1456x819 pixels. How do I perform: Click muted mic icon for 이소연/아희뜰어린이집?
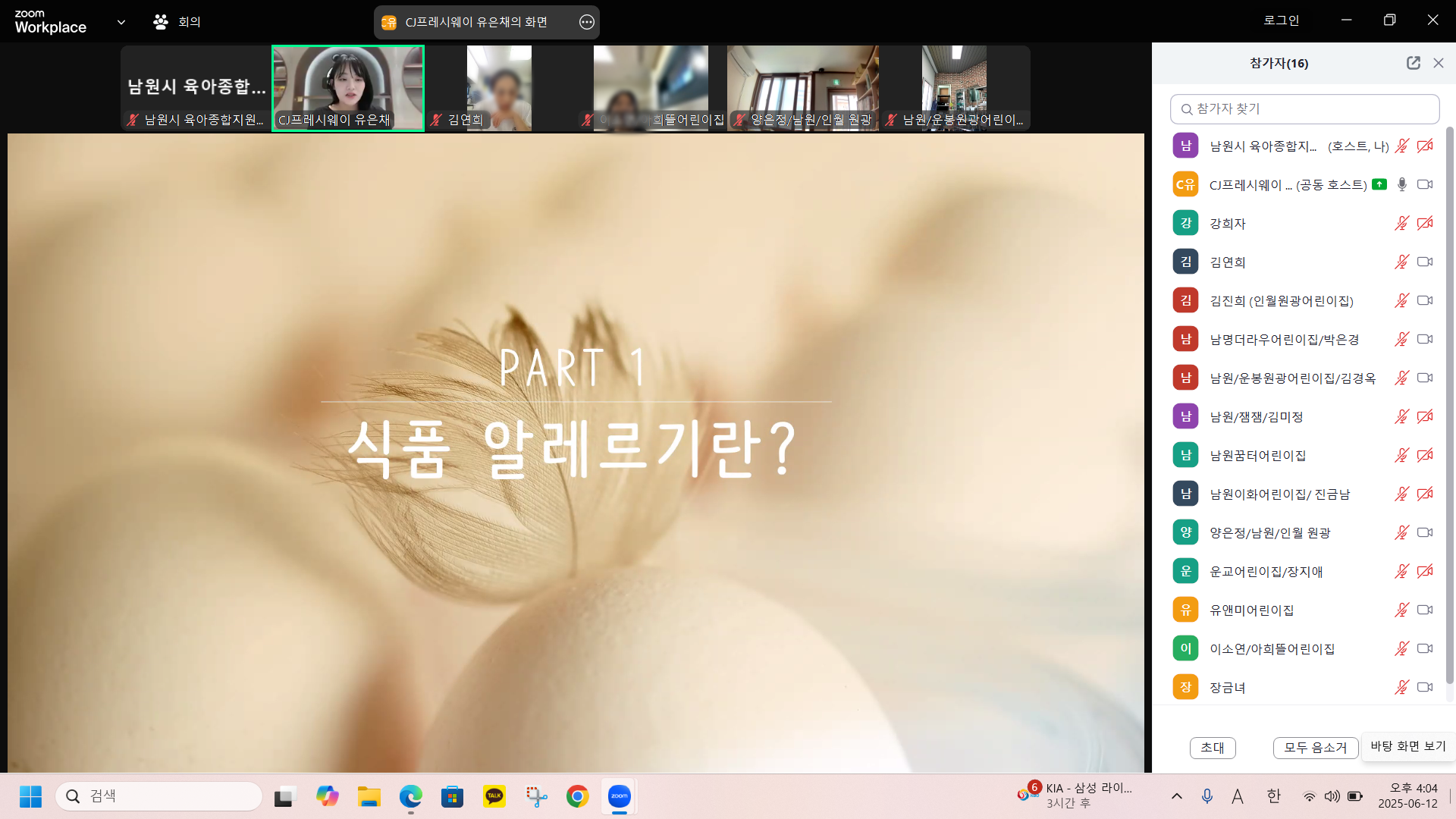[x=1401, y=649]
